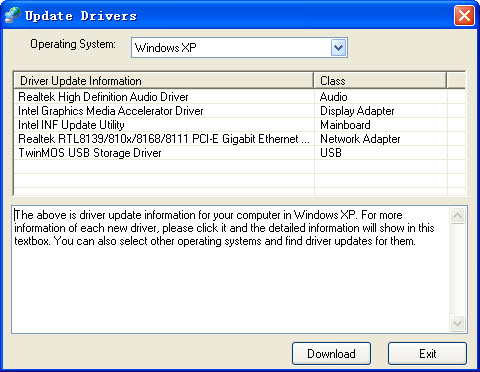Click the textbox scroll down arrow
This screenshot has width=480, height=372.
click(x=458, y=323)
